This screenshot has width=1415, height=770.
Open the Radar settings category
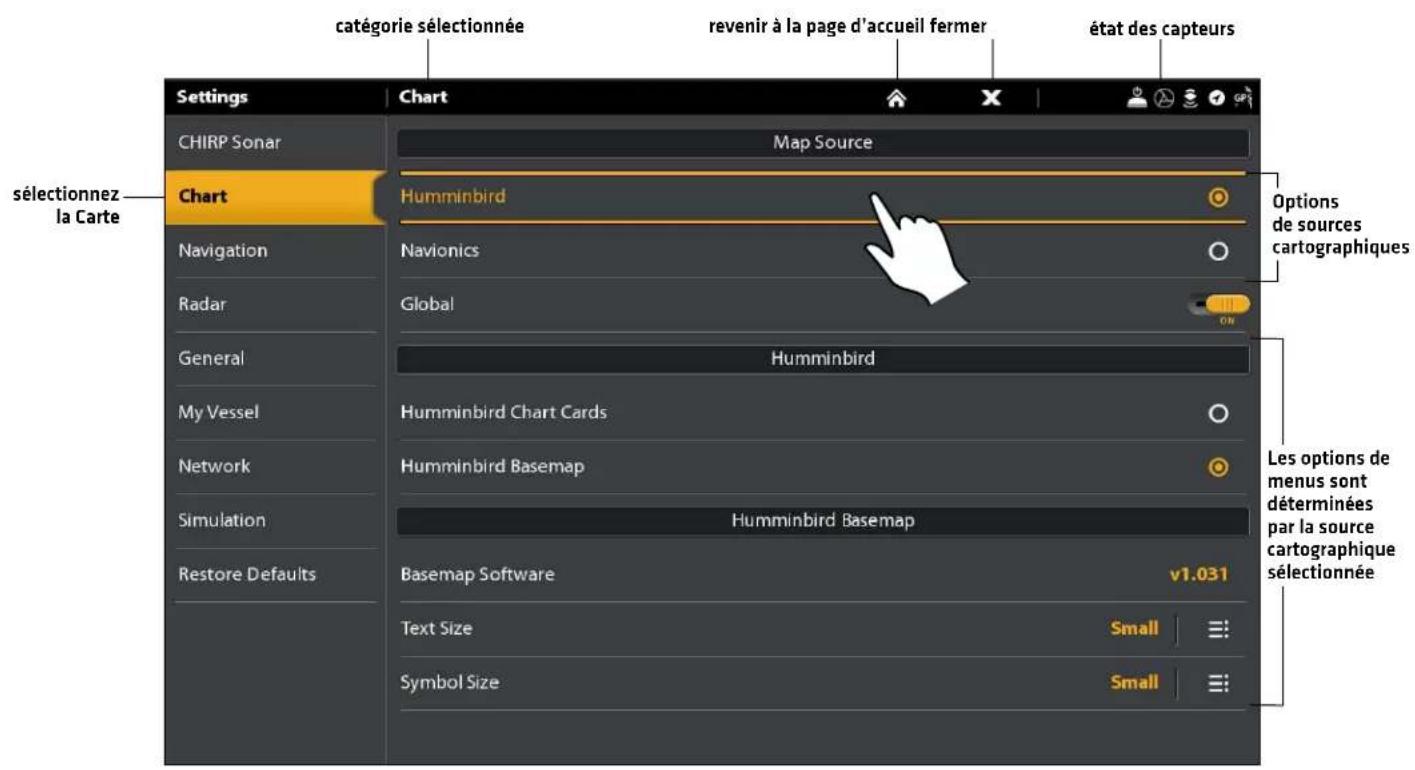(276, 305)
